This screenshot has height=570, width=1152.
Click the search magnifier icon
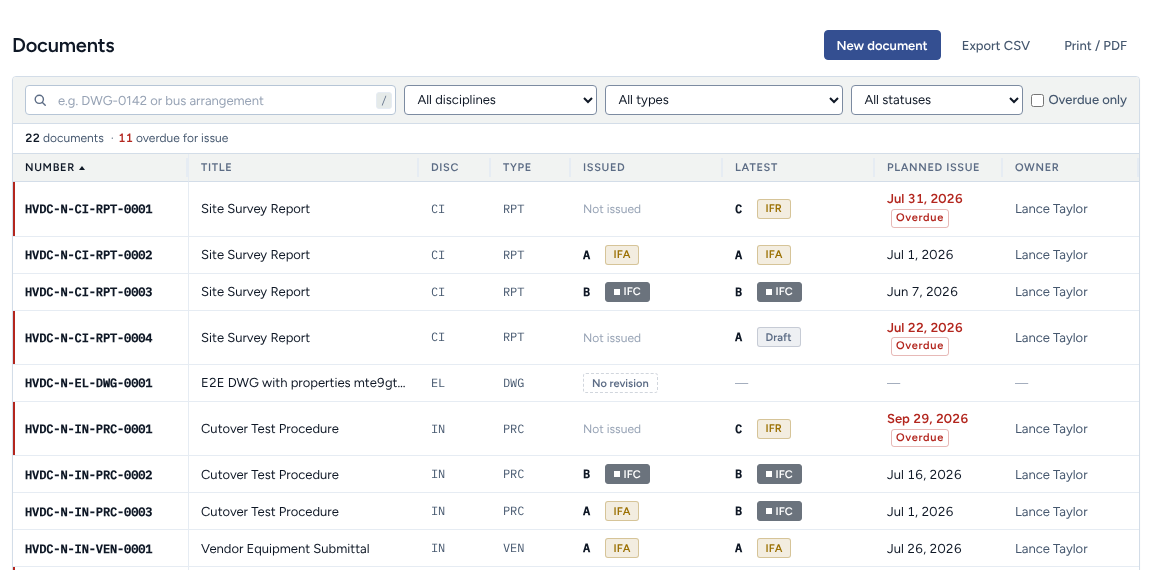point(40,101)
